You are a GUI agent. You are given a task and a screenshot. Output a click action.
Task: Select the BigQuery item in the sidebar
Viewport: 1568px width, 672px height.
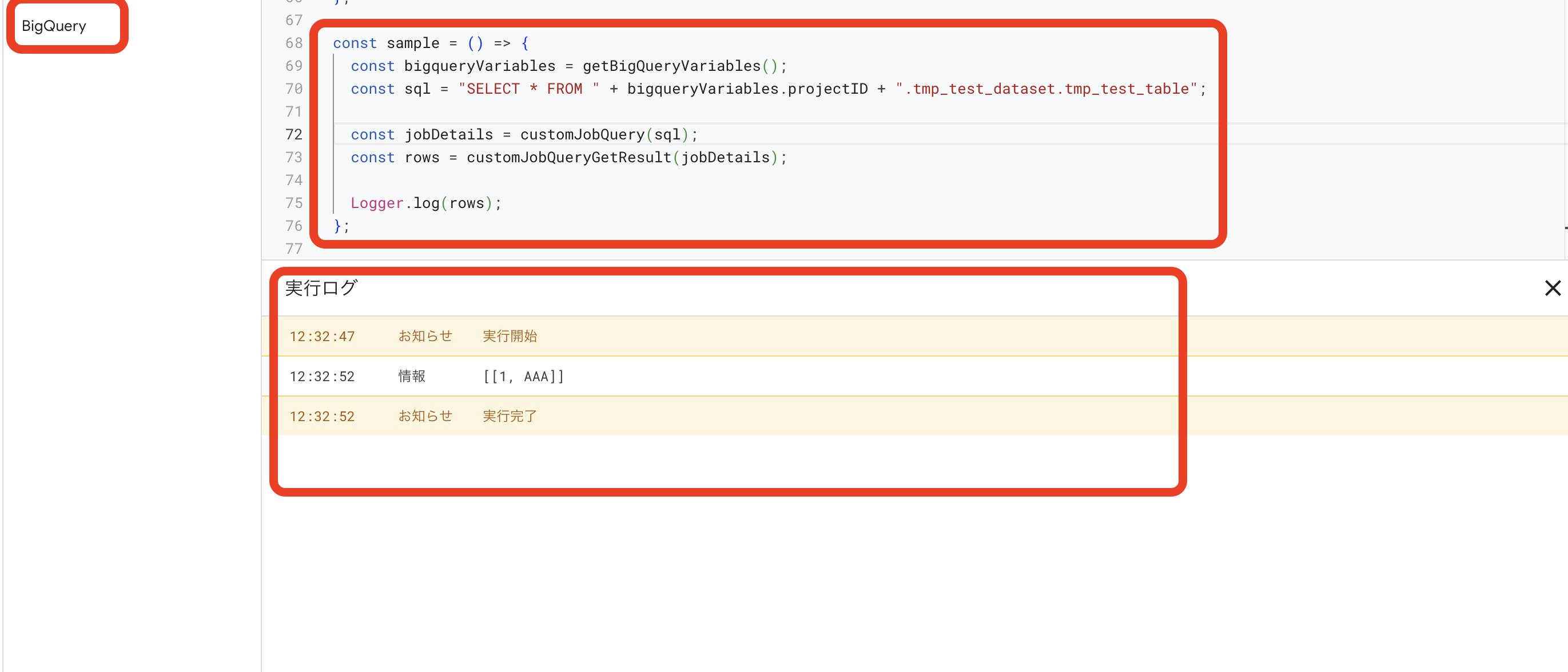[53, 26]
